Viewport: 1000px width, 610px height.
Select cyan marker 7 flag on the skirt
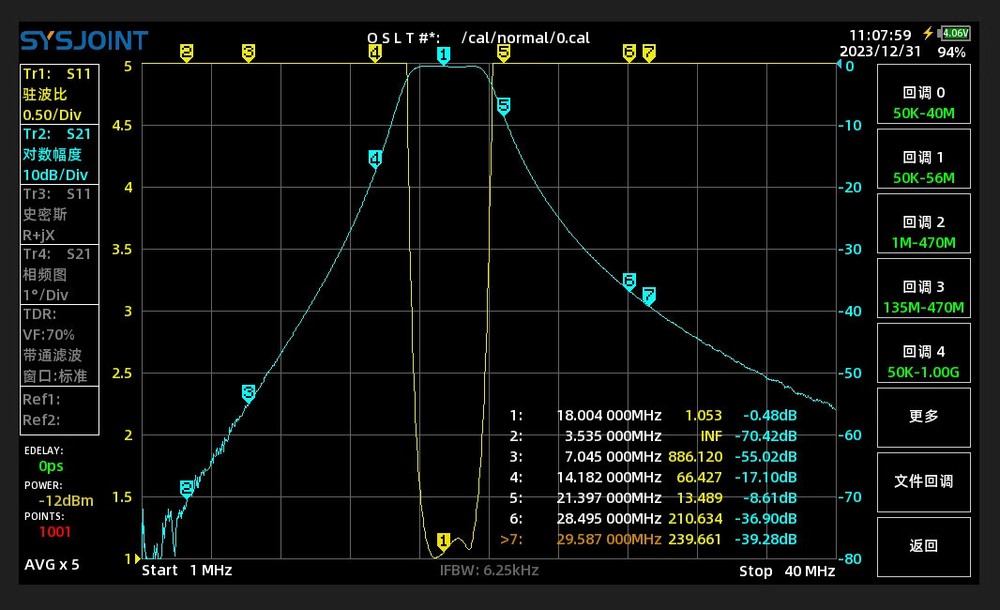(648, 296)
